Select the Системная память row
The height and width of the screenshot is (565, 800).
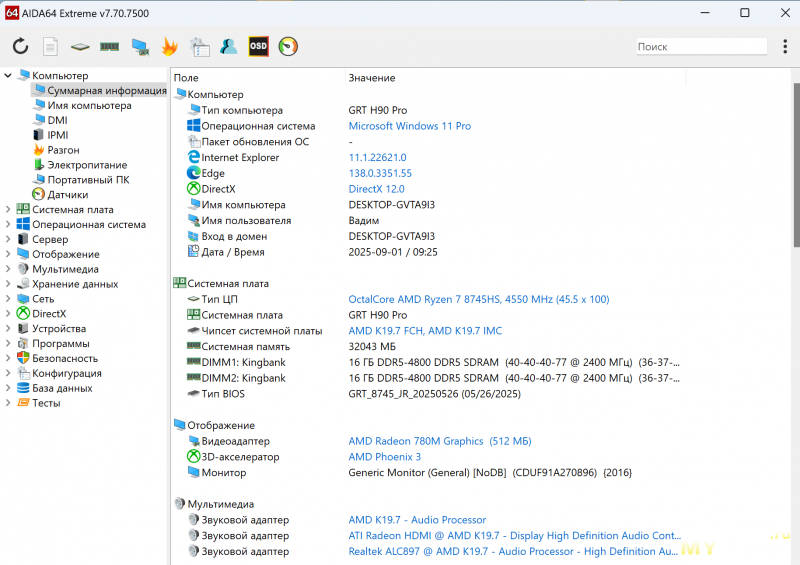[x=429, y=347]
